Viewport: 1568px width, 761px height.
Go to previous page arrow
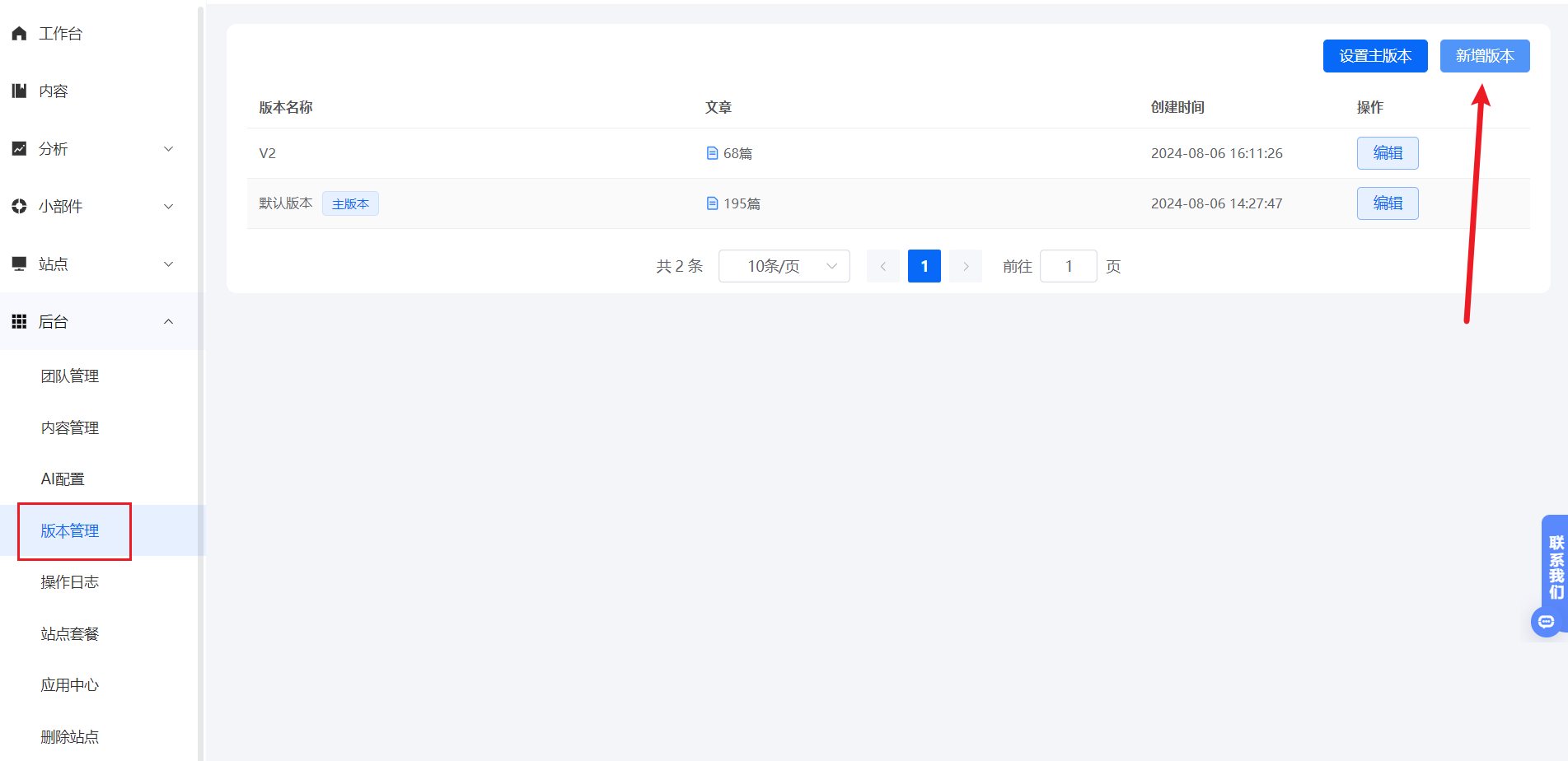[883, 266]
